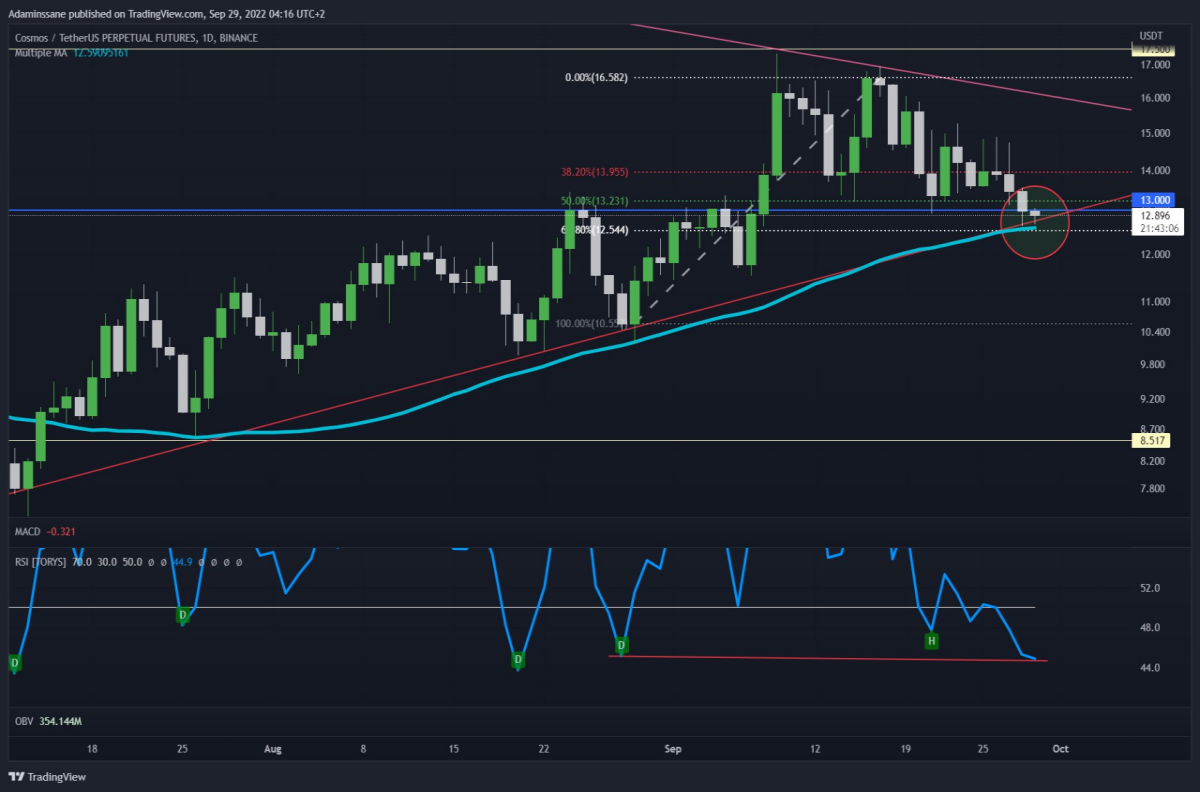
Task: Click the MACD value -0.321
Action: click(x=62, y=531)
